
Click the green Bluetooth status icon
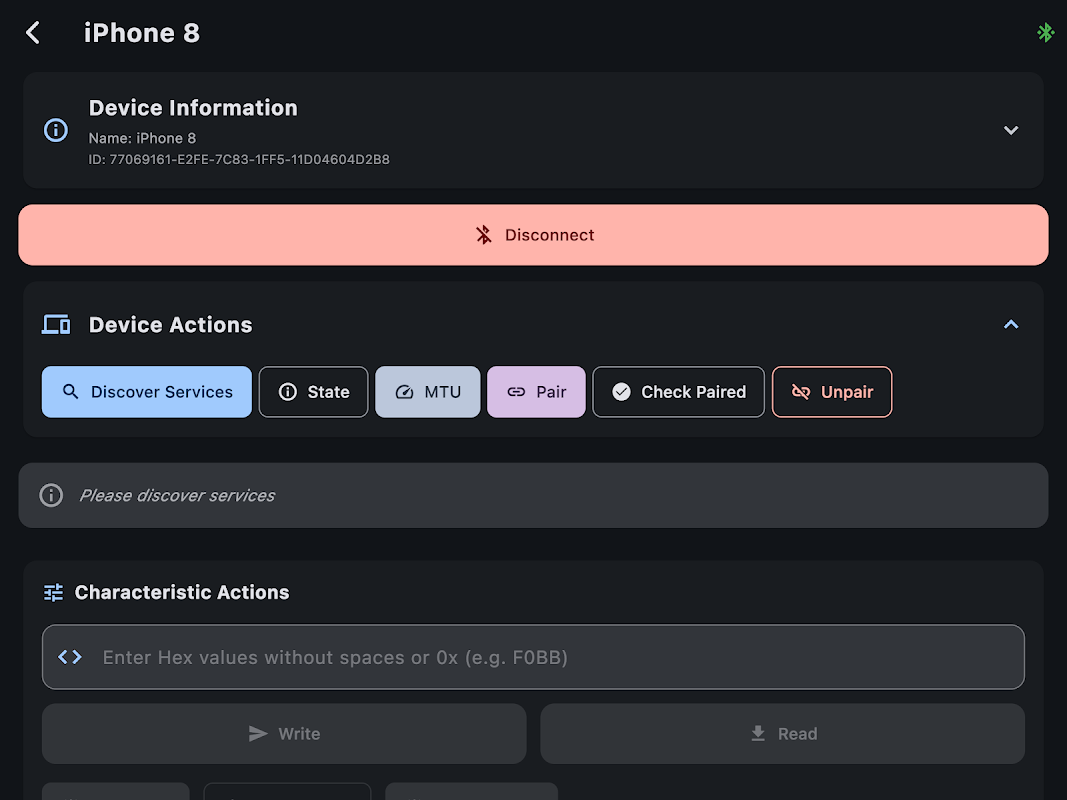(x=1045, y=32)
